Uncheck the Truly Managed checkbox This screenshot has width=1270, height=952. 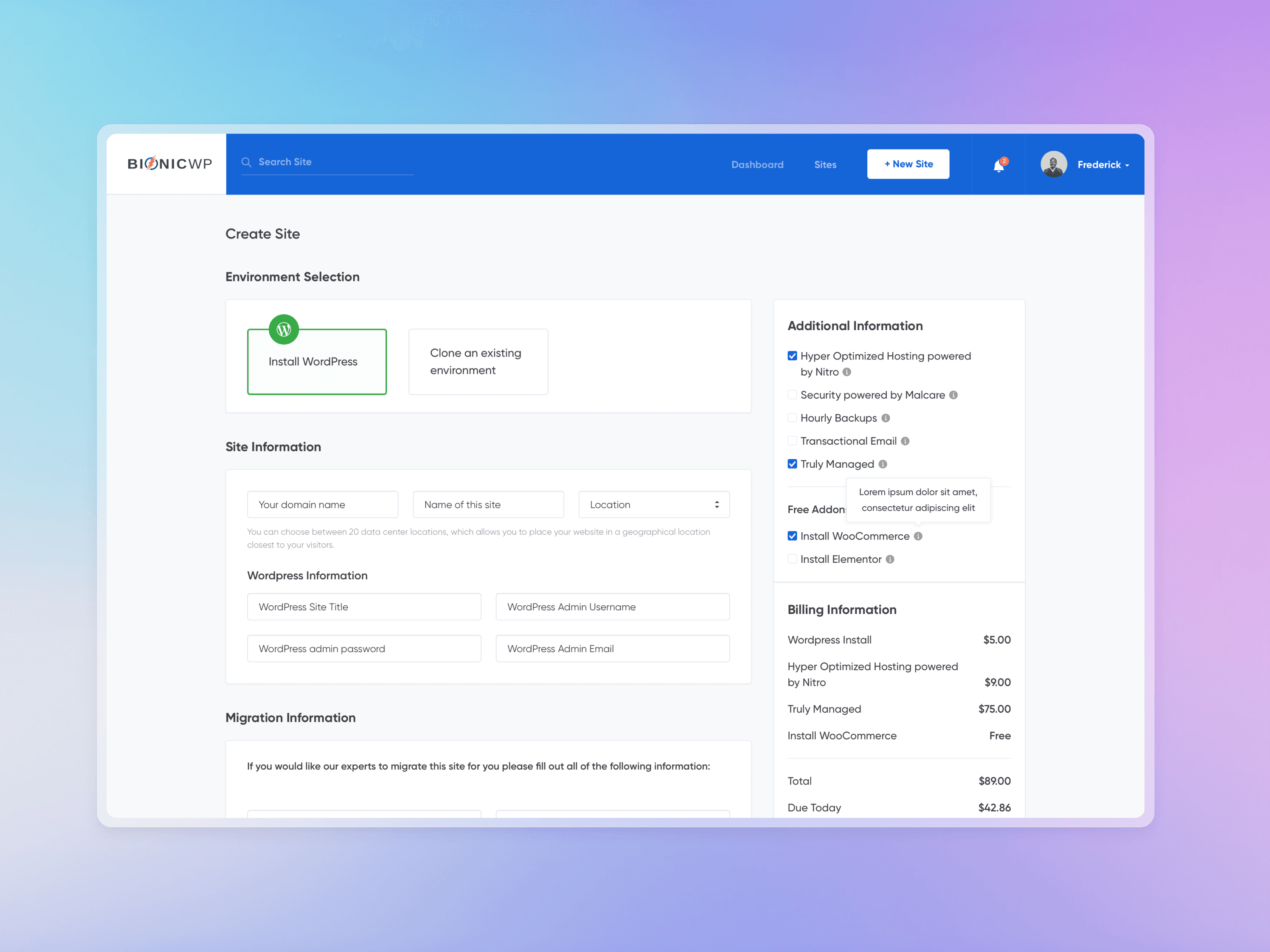click(x=793, y=464)
